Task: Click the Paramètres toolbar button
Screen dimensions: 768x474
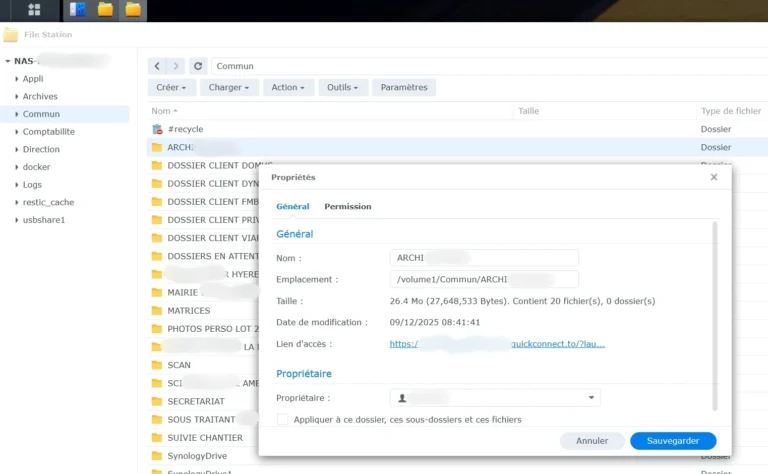Action: click(404, 87)
